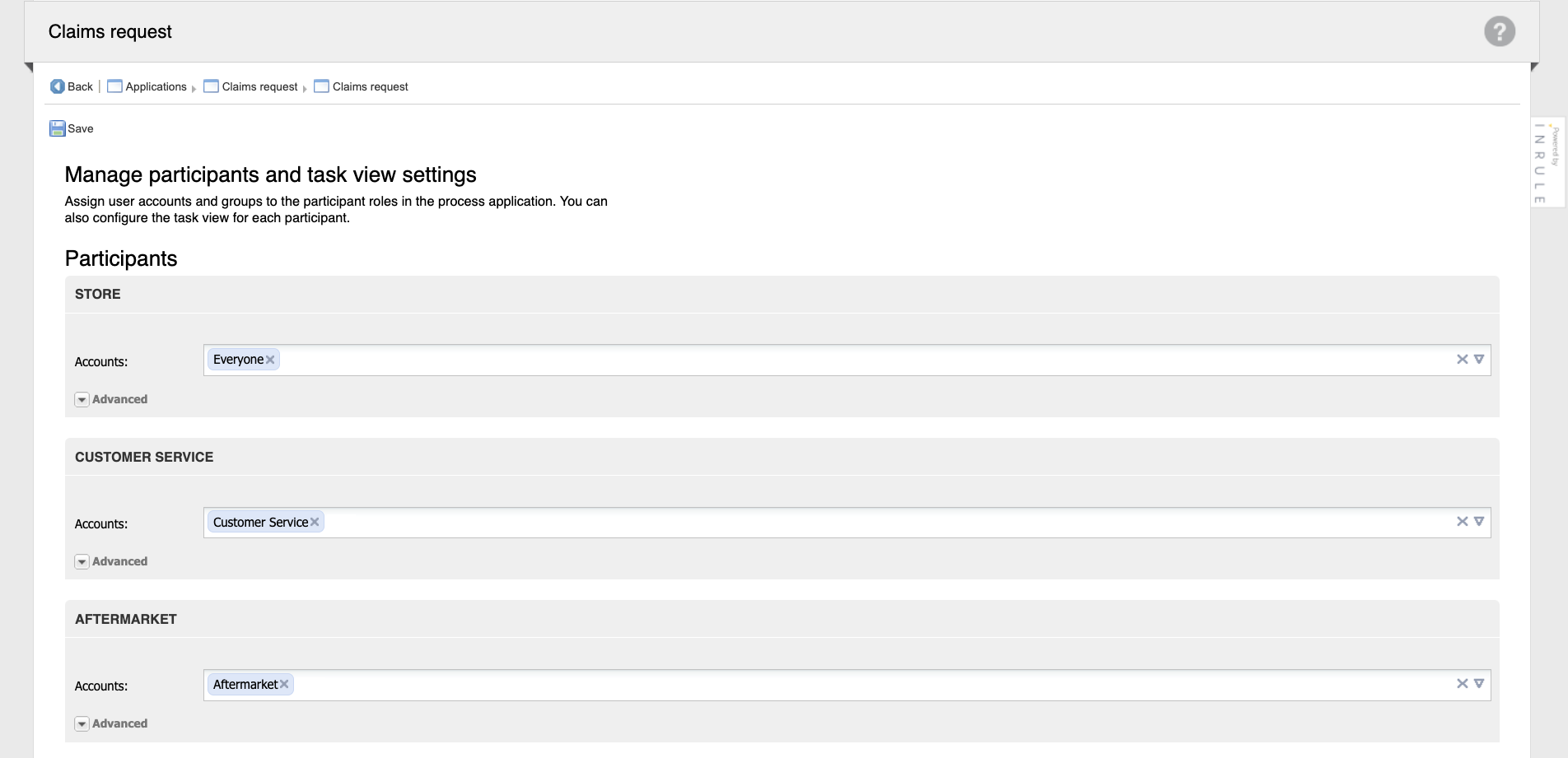Image resolution: width=1568 pixels, height=758 pixels.
Task: Open the Store accounts dropdown arrow
Action: [x=1479, y=360]
